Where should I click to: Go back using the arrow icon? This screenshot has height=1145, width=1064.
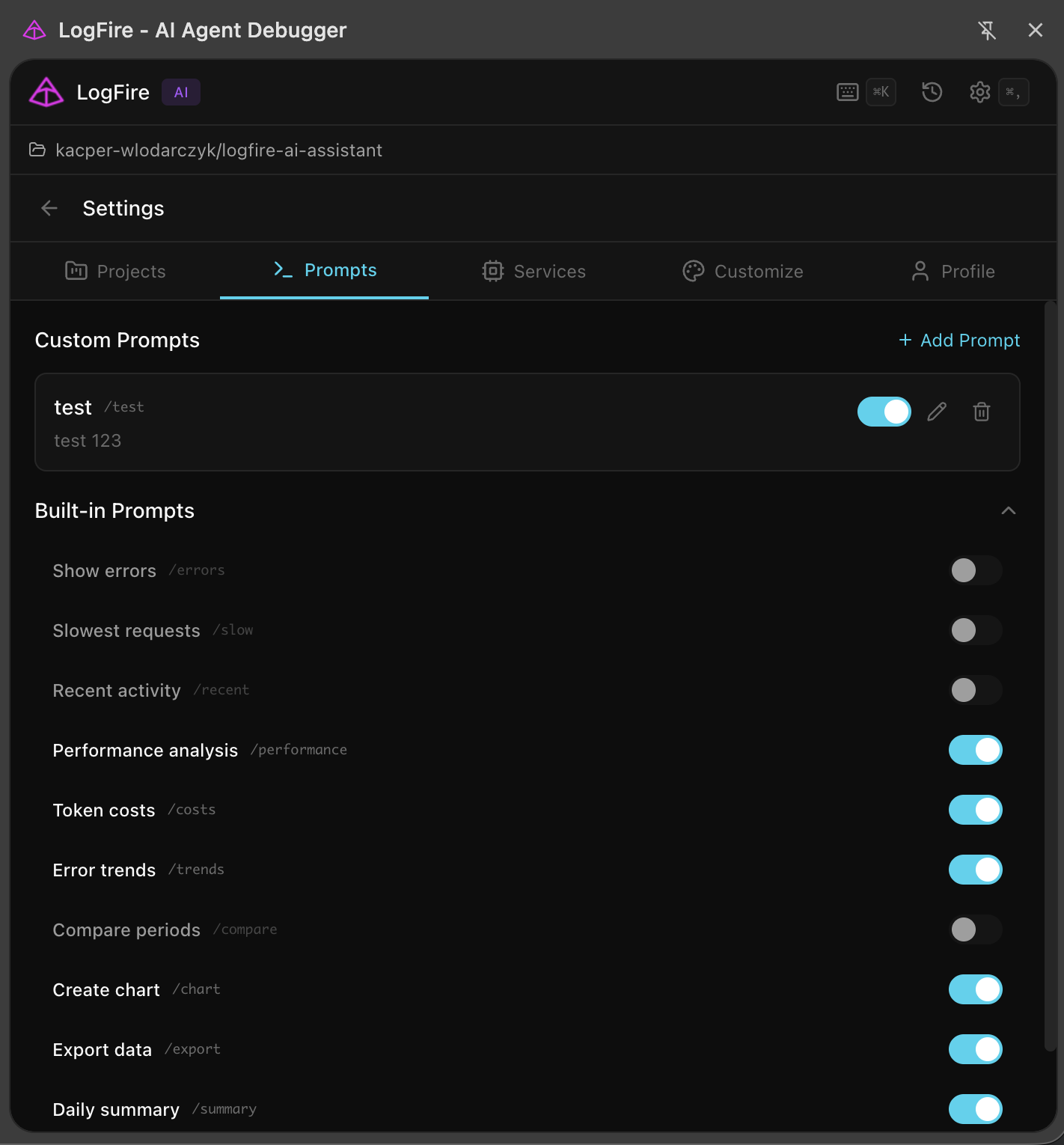(49, 208)
